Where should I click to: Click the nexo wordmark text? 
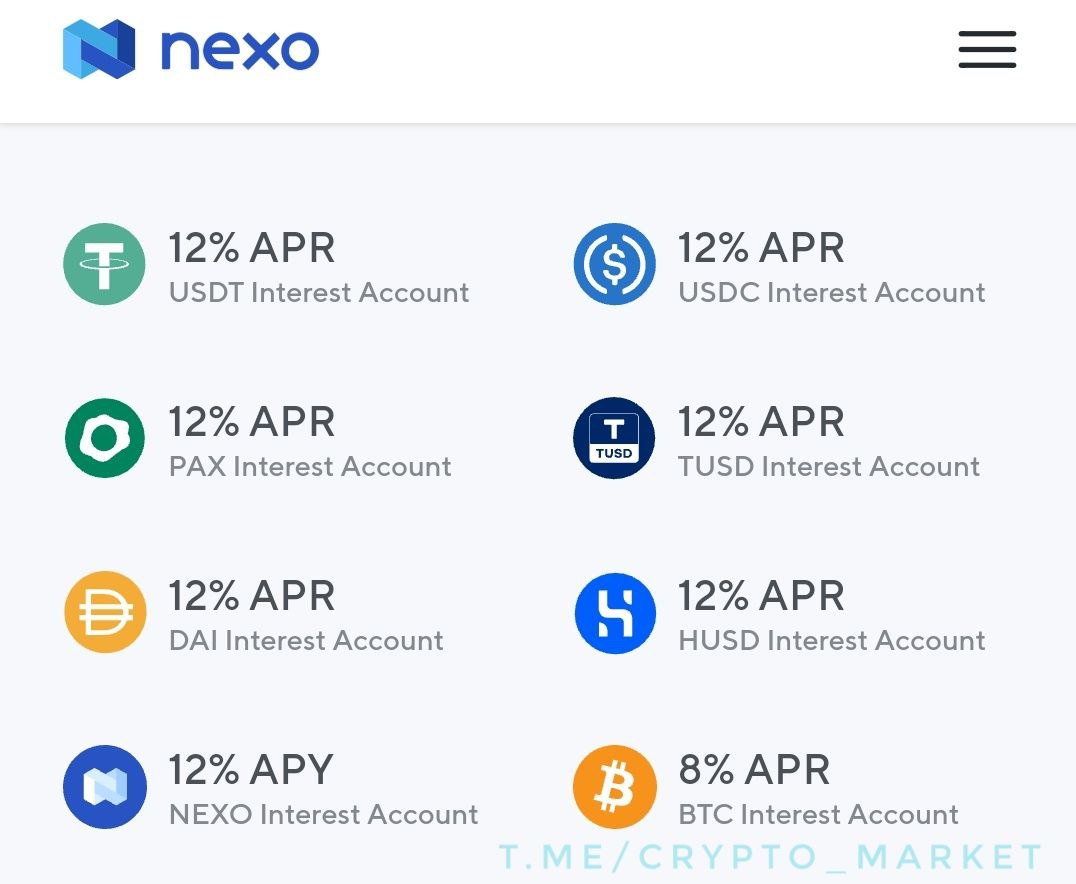pyautogui.click(x=239, y=50)
